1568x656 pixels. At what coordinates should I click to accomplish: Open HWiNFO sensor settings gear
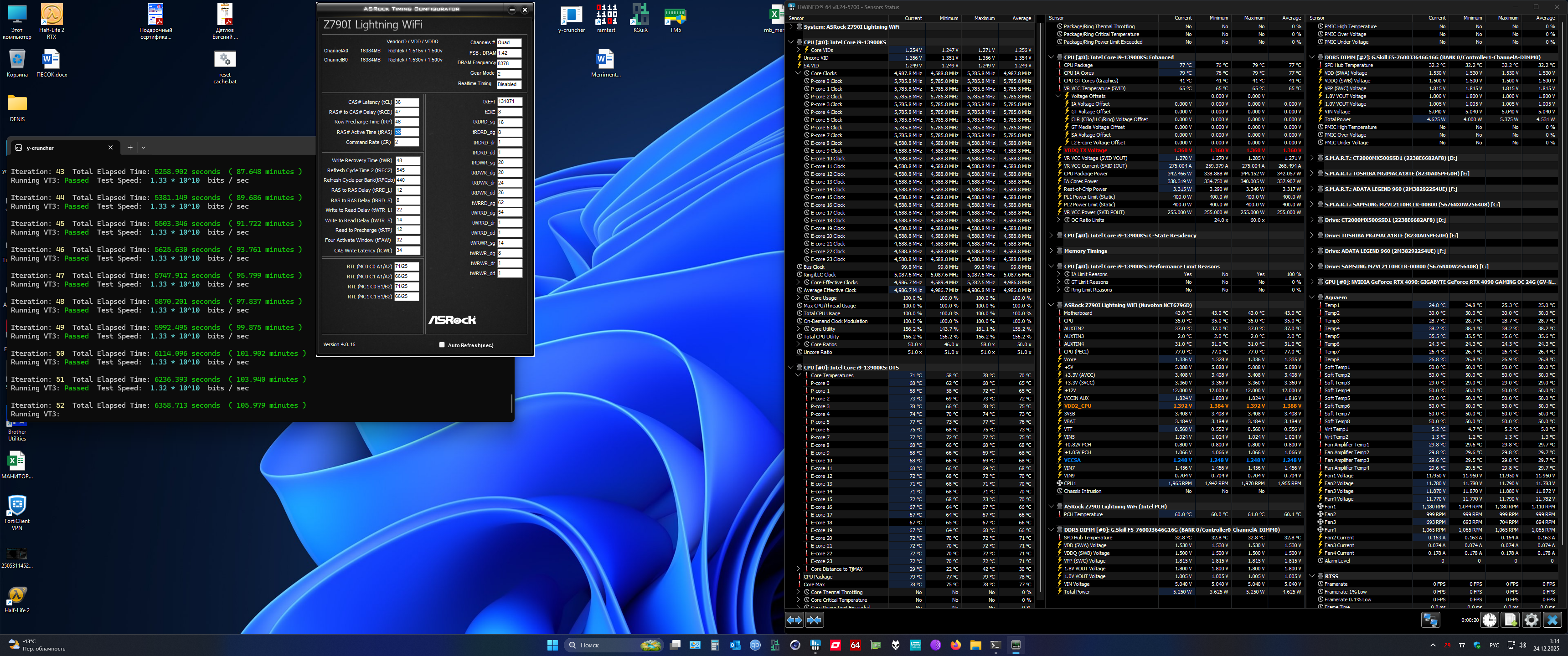click(x=1531, y=620)
